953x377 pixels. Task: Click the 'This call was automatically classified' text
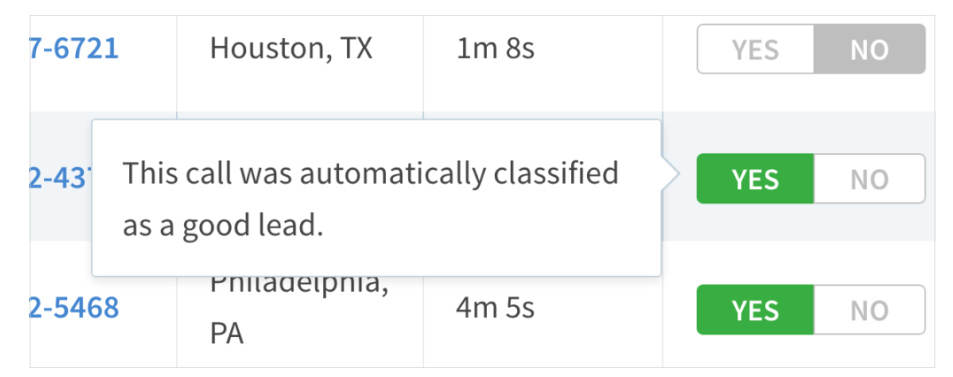pos(371,174)
